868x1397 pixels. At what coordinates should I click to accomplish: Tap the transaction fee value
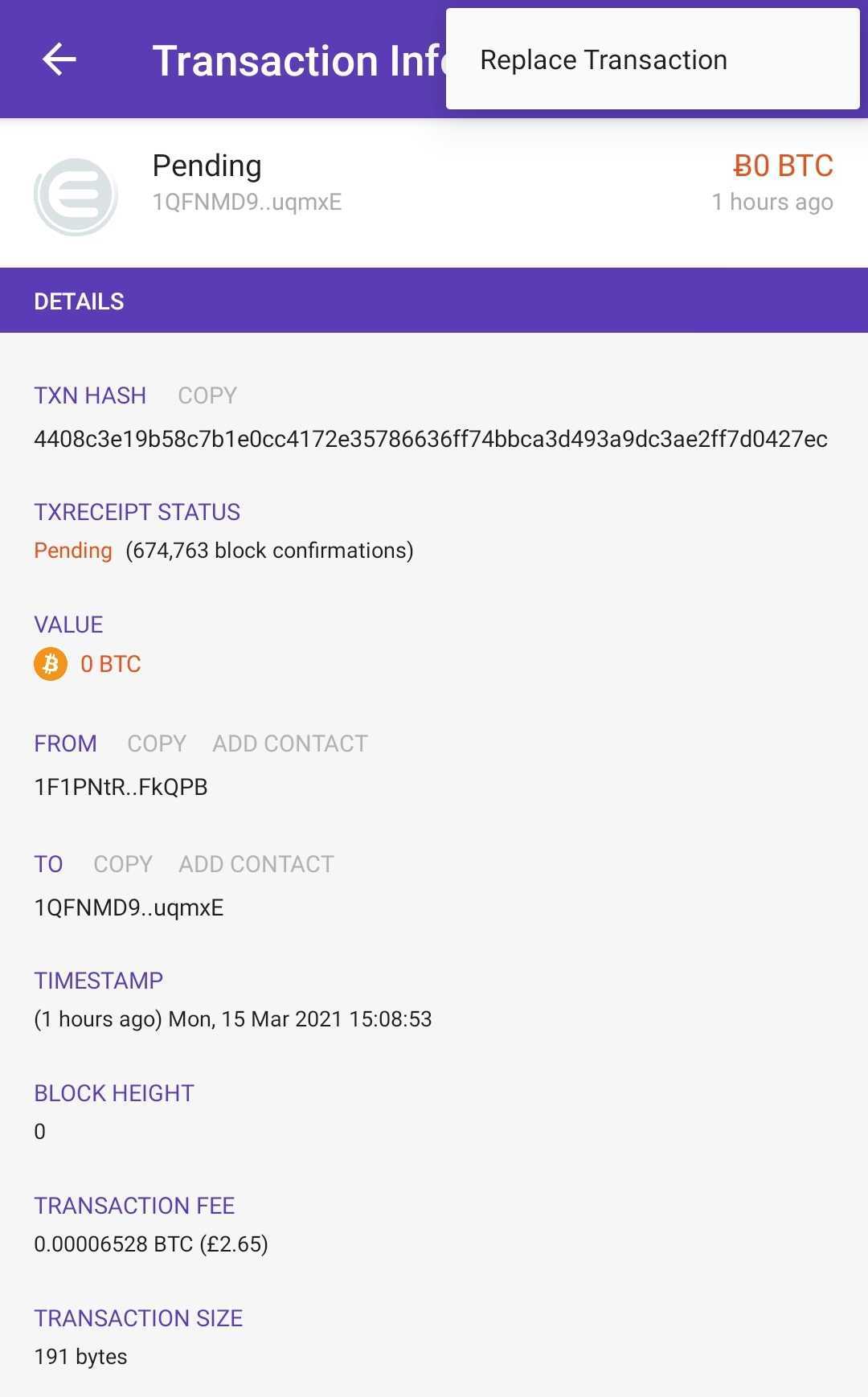click(151, 1244)
